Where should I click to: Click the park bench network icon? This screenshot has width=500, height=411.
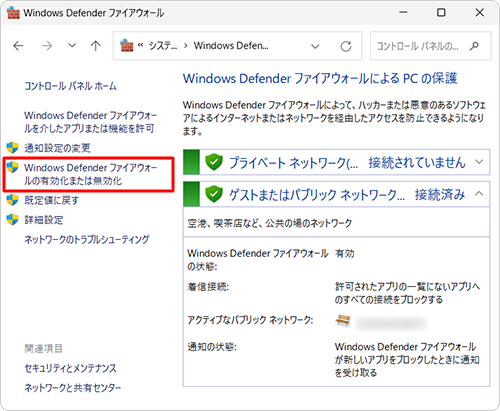pos(343,321)
